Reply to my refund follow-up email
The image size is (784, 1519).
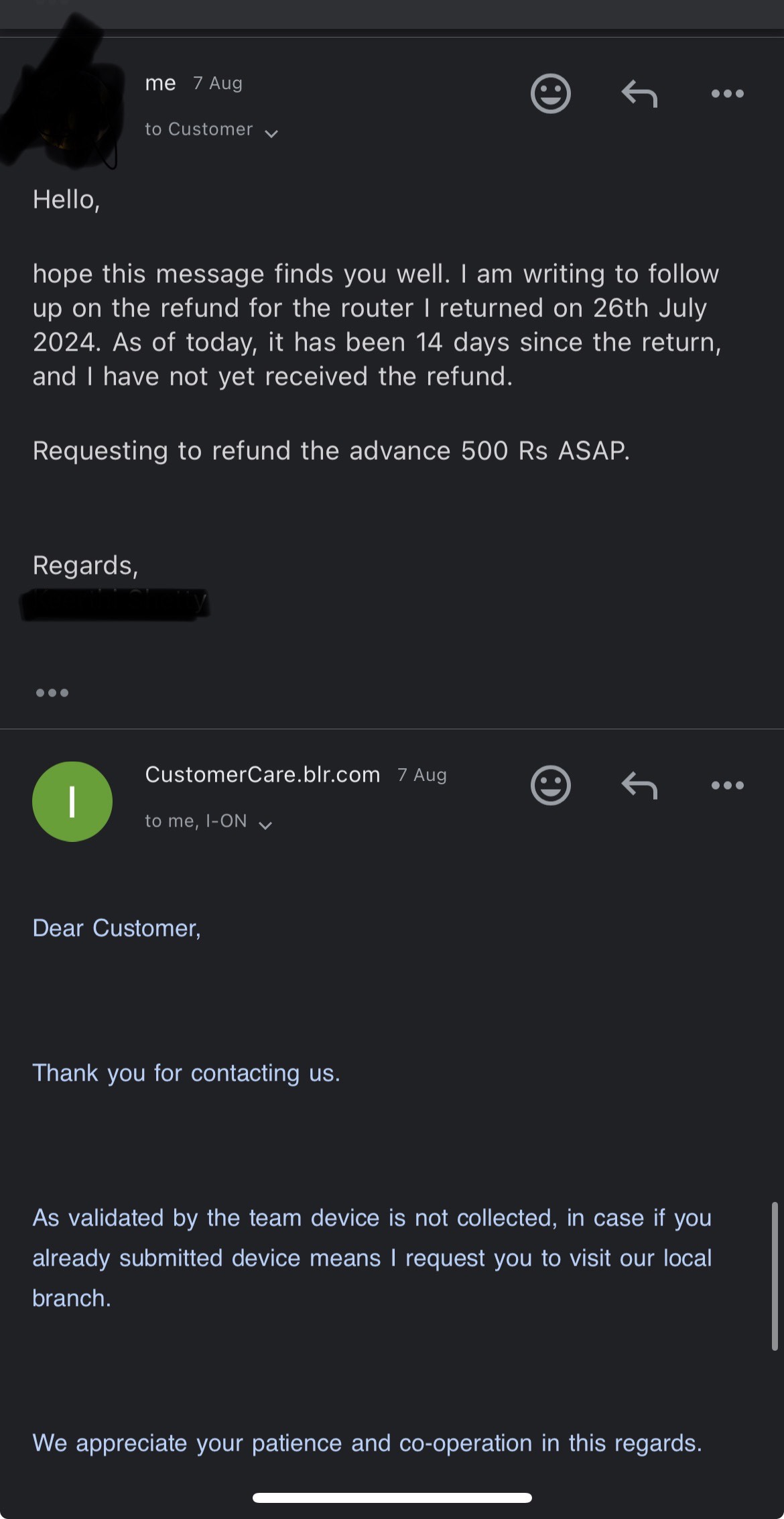coord(639,93)
